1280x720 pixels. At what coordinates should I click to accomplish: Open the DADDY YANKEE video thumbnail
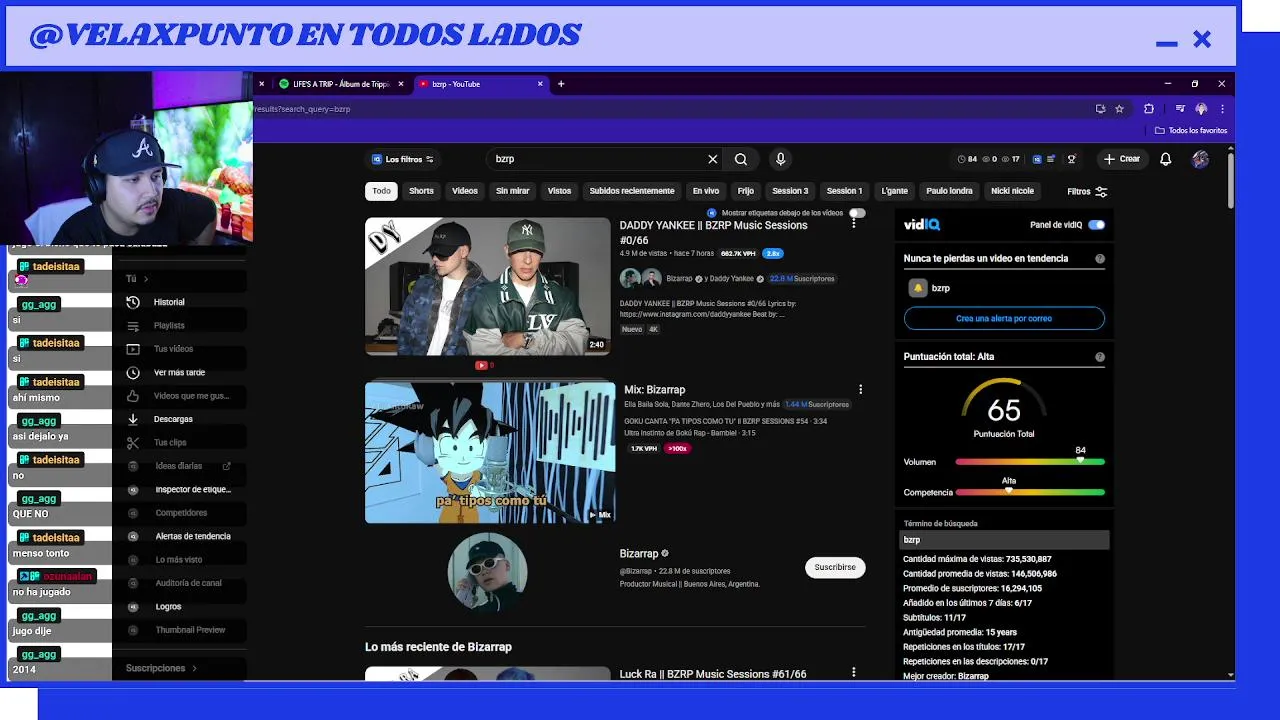pyautogui.click(x=487, y=286)
